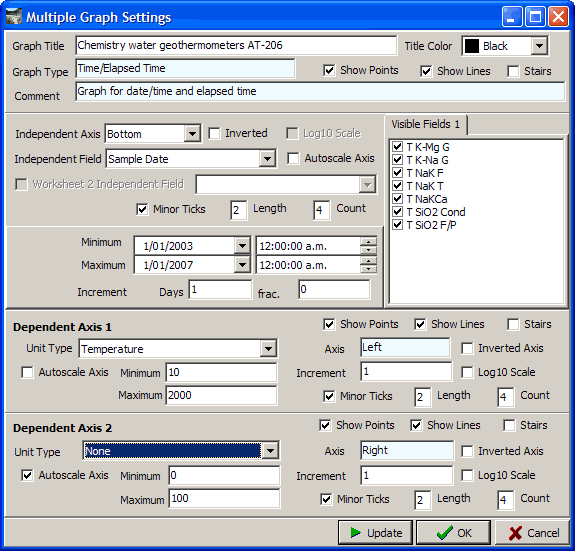
Task: Click the green arrow Update button
Action: pyautogui.click(x=376, y=532)
